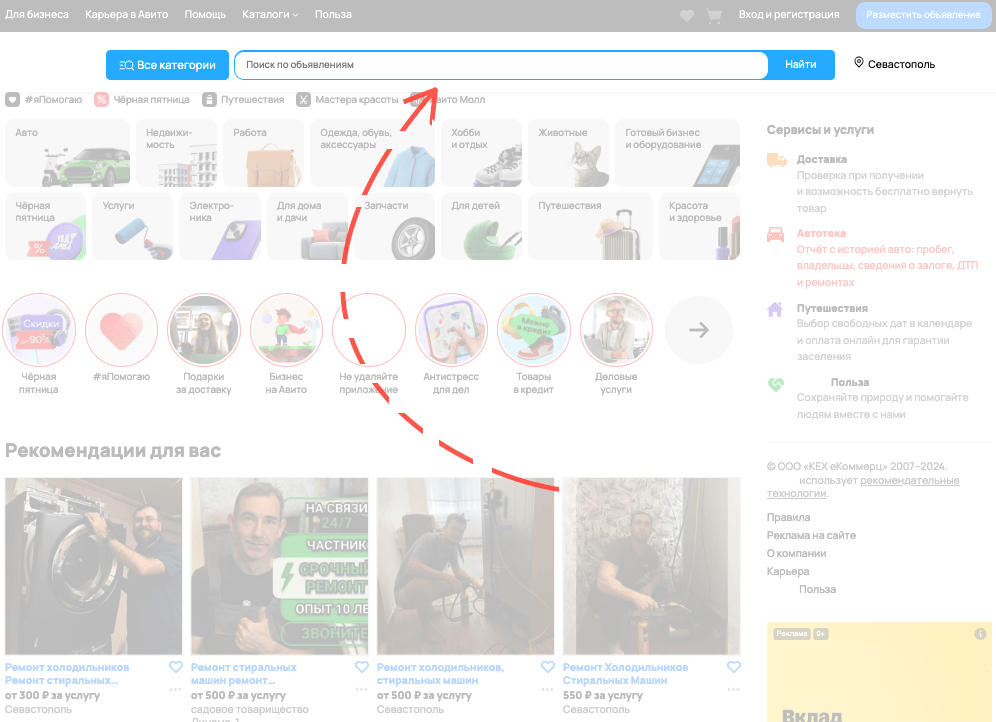Open Для дома и дачи tile
This screenshot has height=722, width=996.
[307, 227]
